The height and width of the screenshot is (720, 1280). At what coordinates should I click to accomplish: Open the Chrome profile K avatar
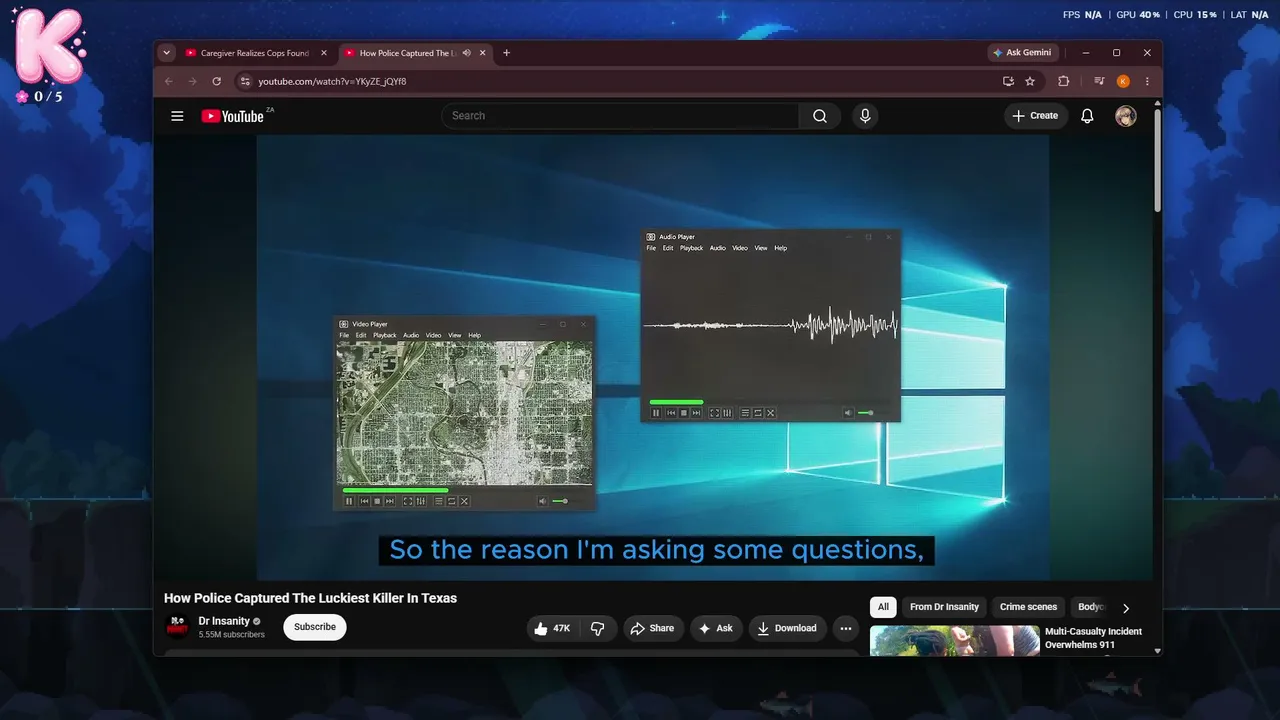tap(1123, 81)
